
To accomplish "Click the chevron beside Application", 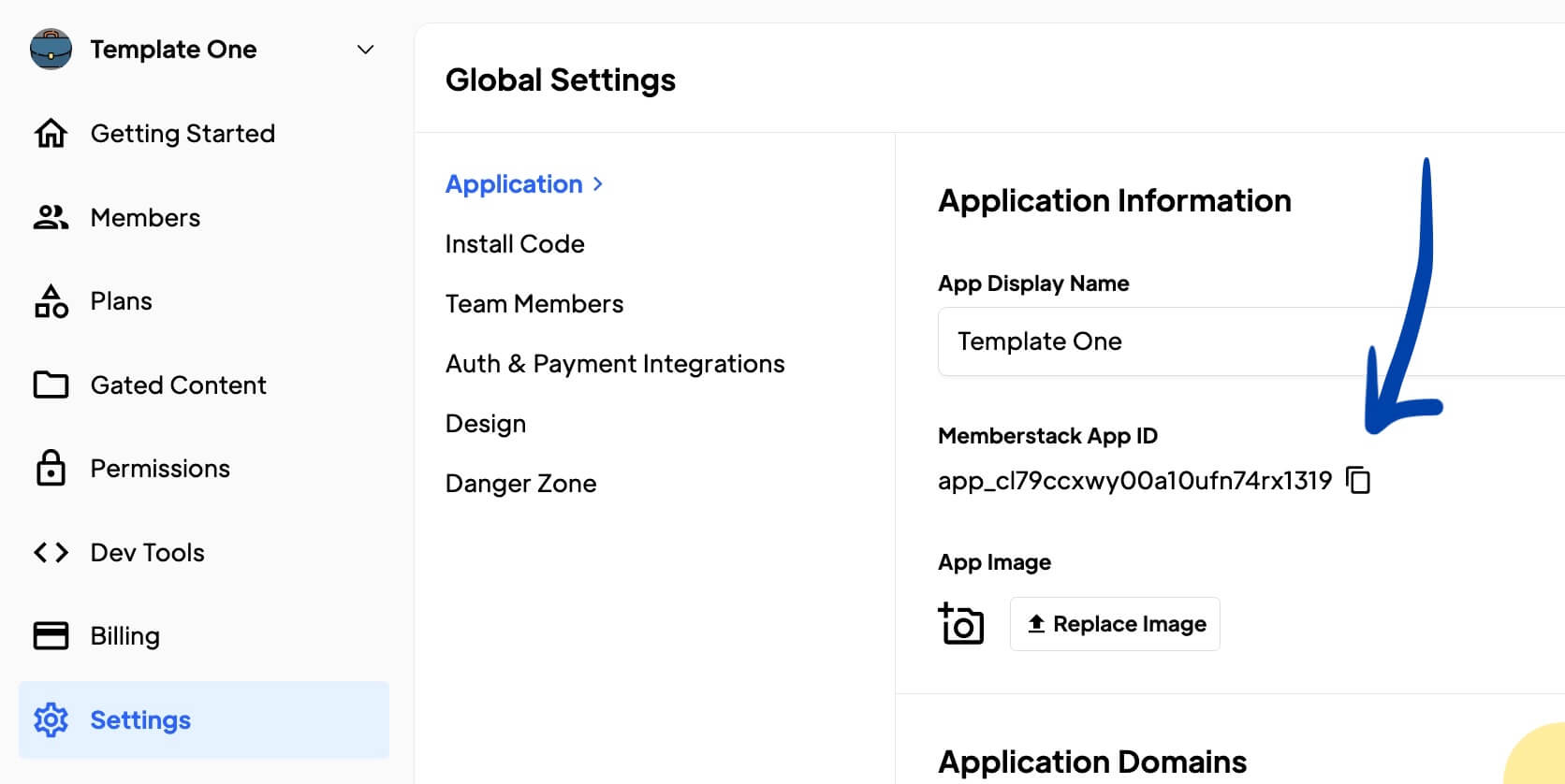I will (597, 184).
